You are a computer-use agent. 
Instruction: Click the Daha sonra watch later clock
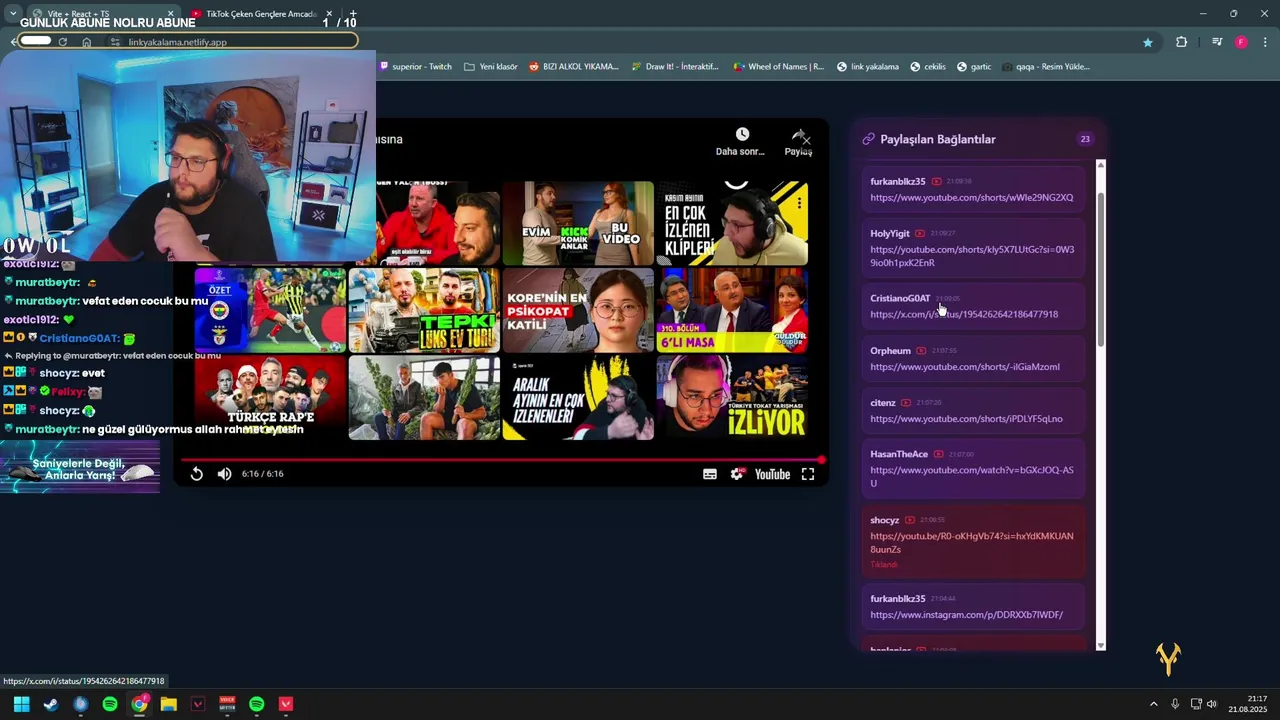[742, 134]
